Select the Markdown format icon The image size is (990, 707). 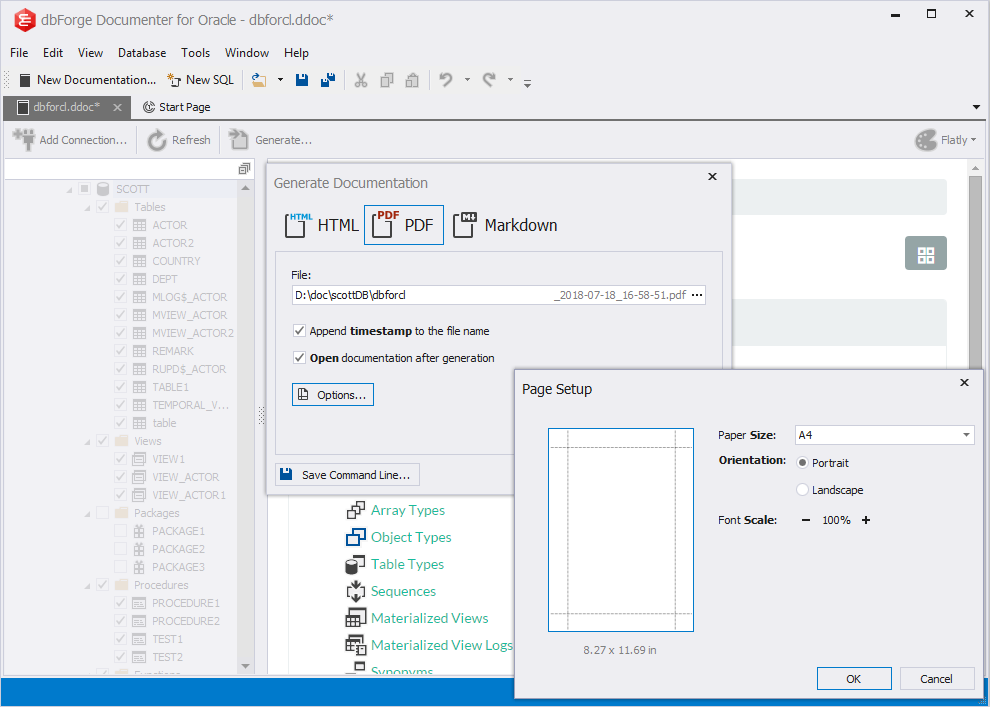click(x=465, y=225)
